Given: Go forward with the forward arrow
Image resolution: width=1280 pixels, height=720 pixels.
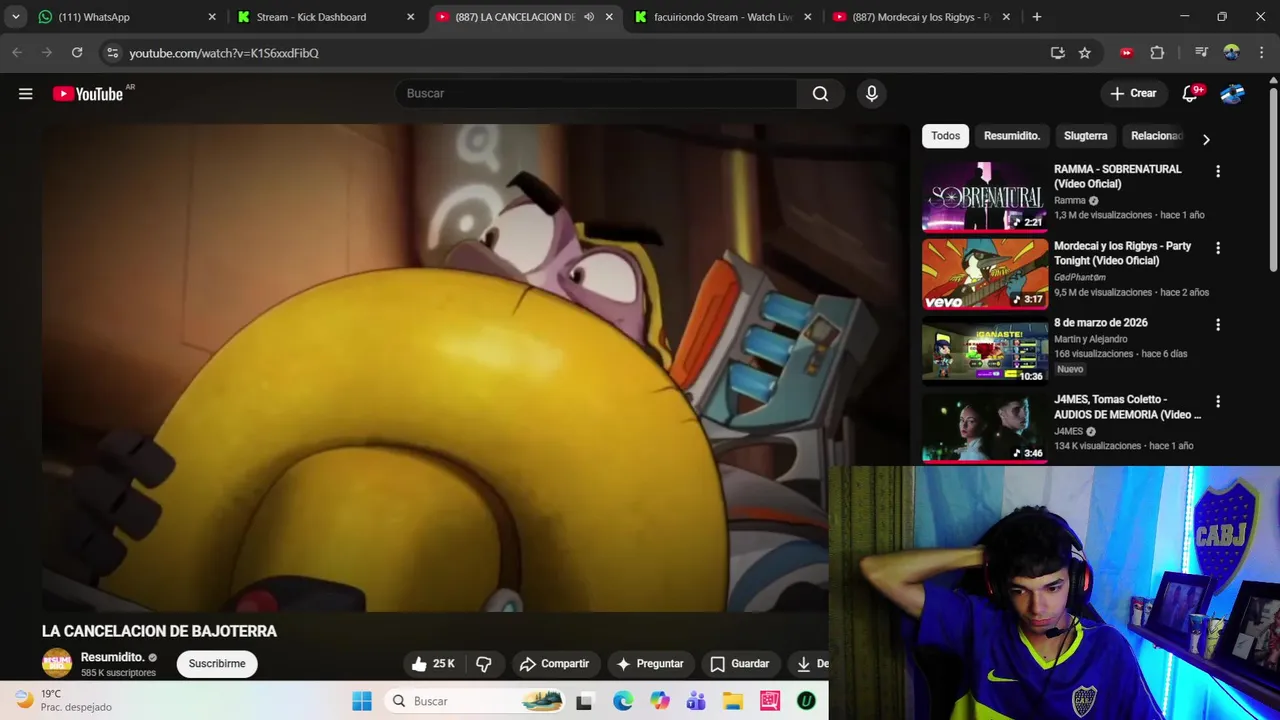Looking at the screenshot, I should 47,53.
